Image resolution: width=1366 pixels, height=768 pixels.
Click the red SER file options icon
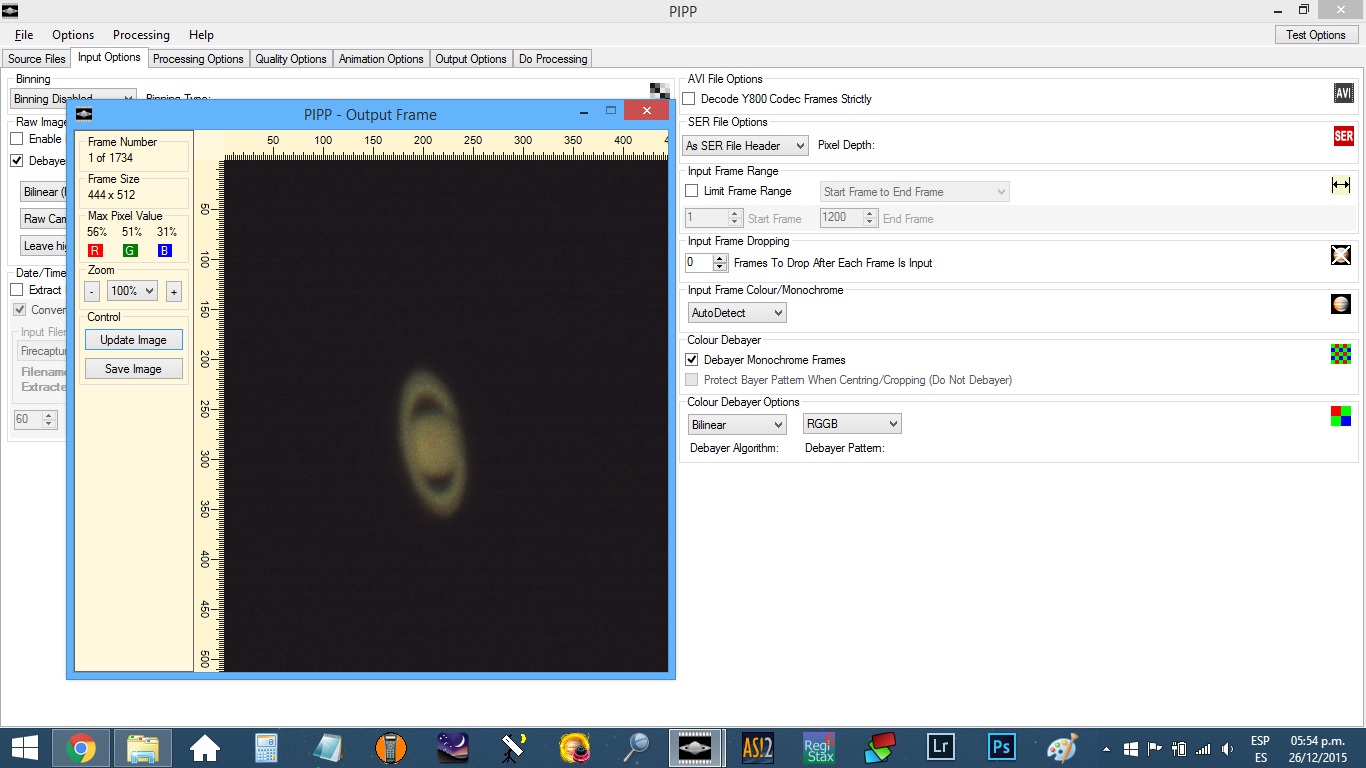(x=1342, y=136)
